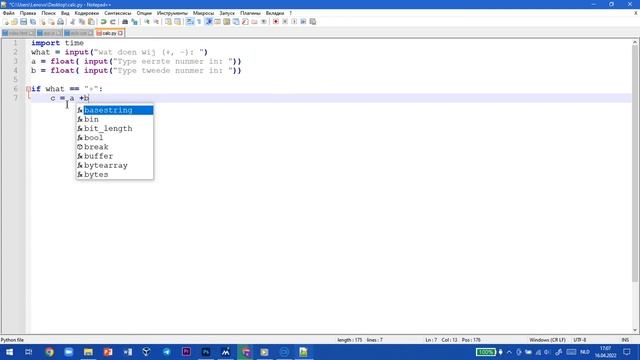The image size is (640, 360).
Task: Open the Вкладки menu
Action: pyautogui.click(x=275, y=13)
